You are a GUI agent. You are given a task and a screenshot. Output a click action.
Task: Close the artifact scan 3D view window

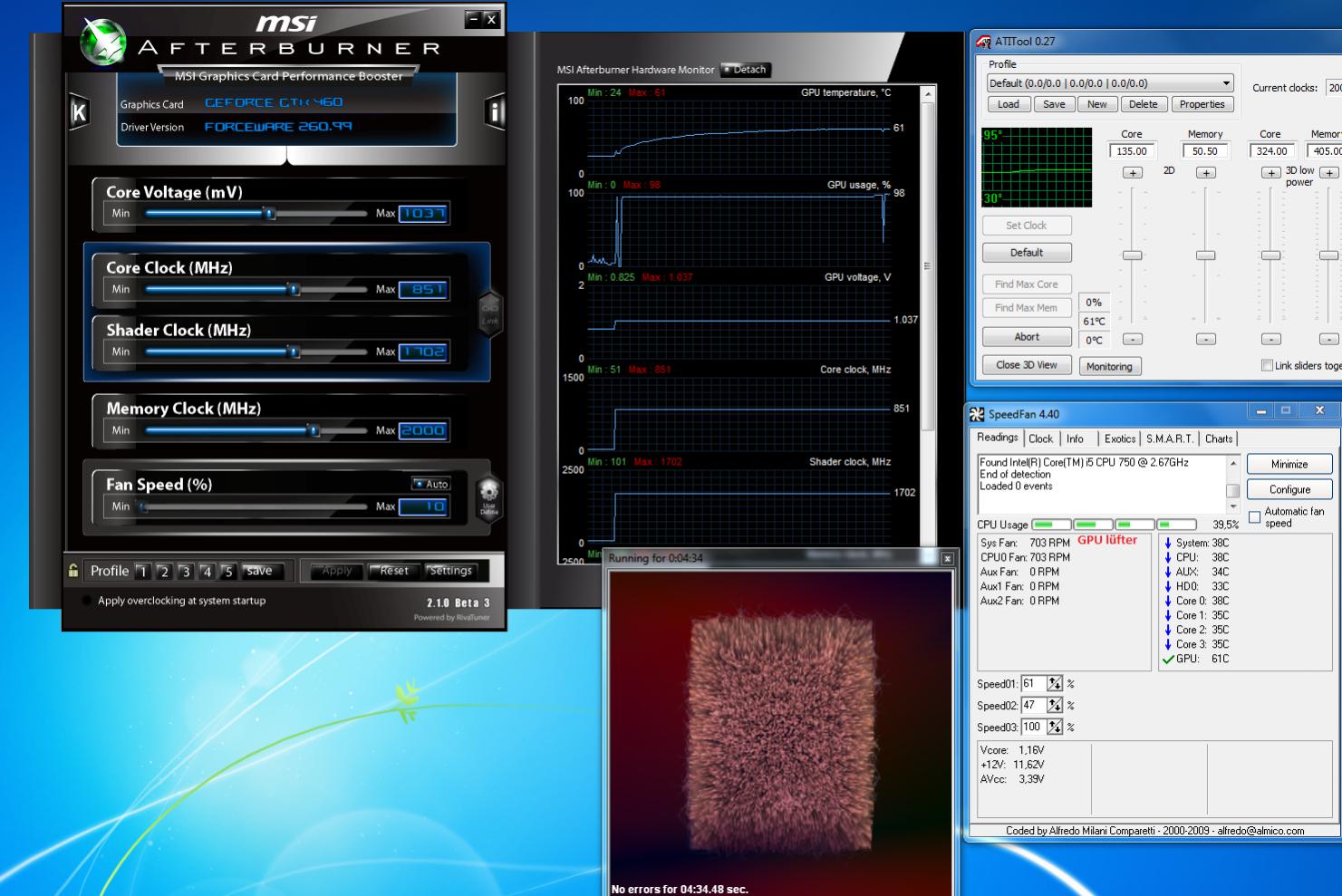(948, 559)
